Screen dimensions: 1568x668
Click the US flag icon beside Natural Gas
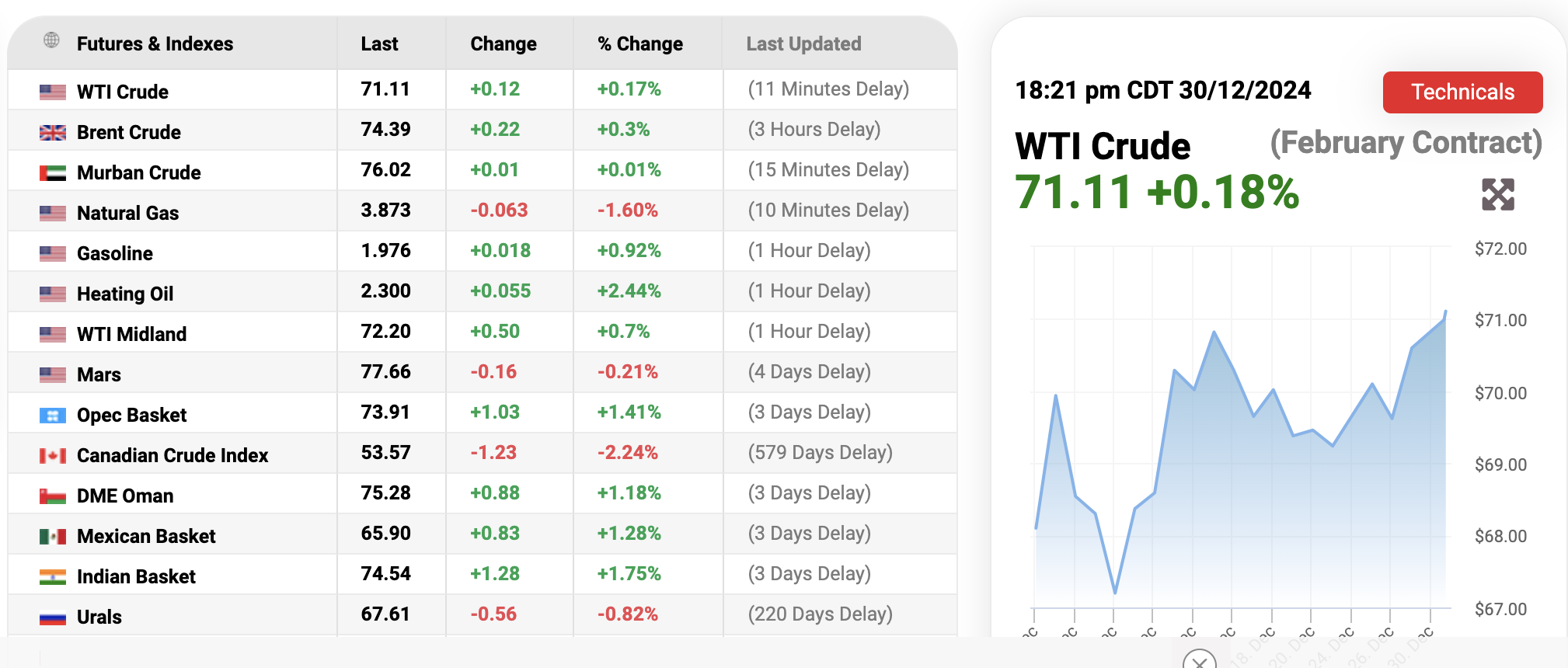[53, 214]
